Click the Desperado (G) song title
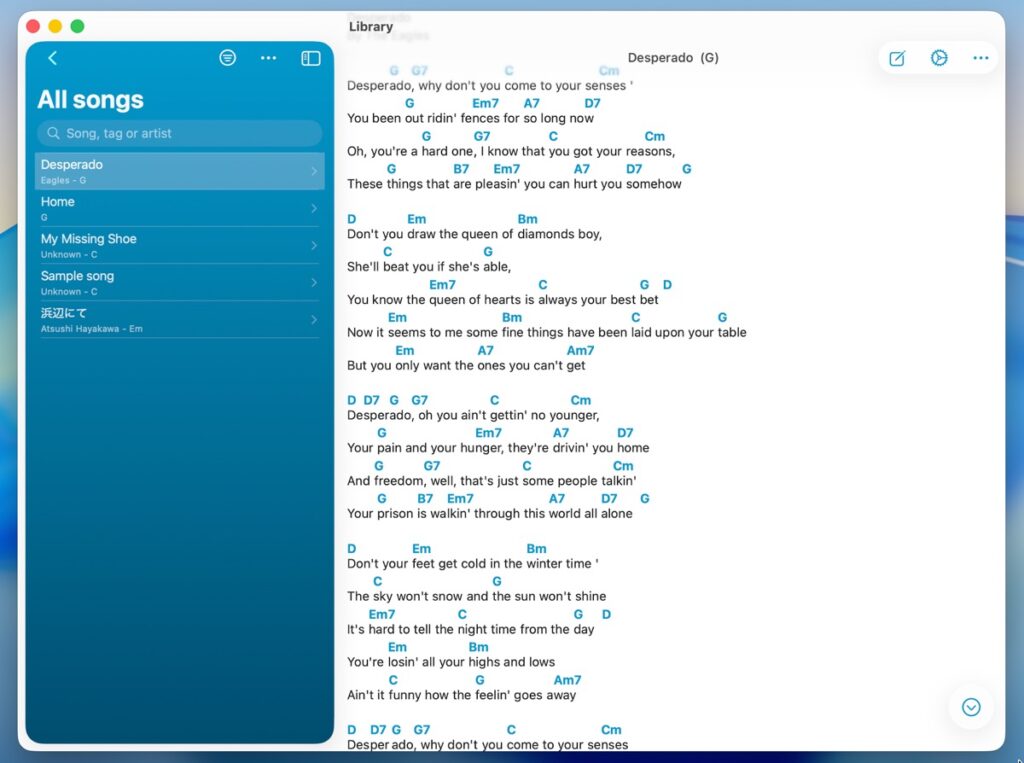Screen dimensions: 1024x763 tap(673, 58)
